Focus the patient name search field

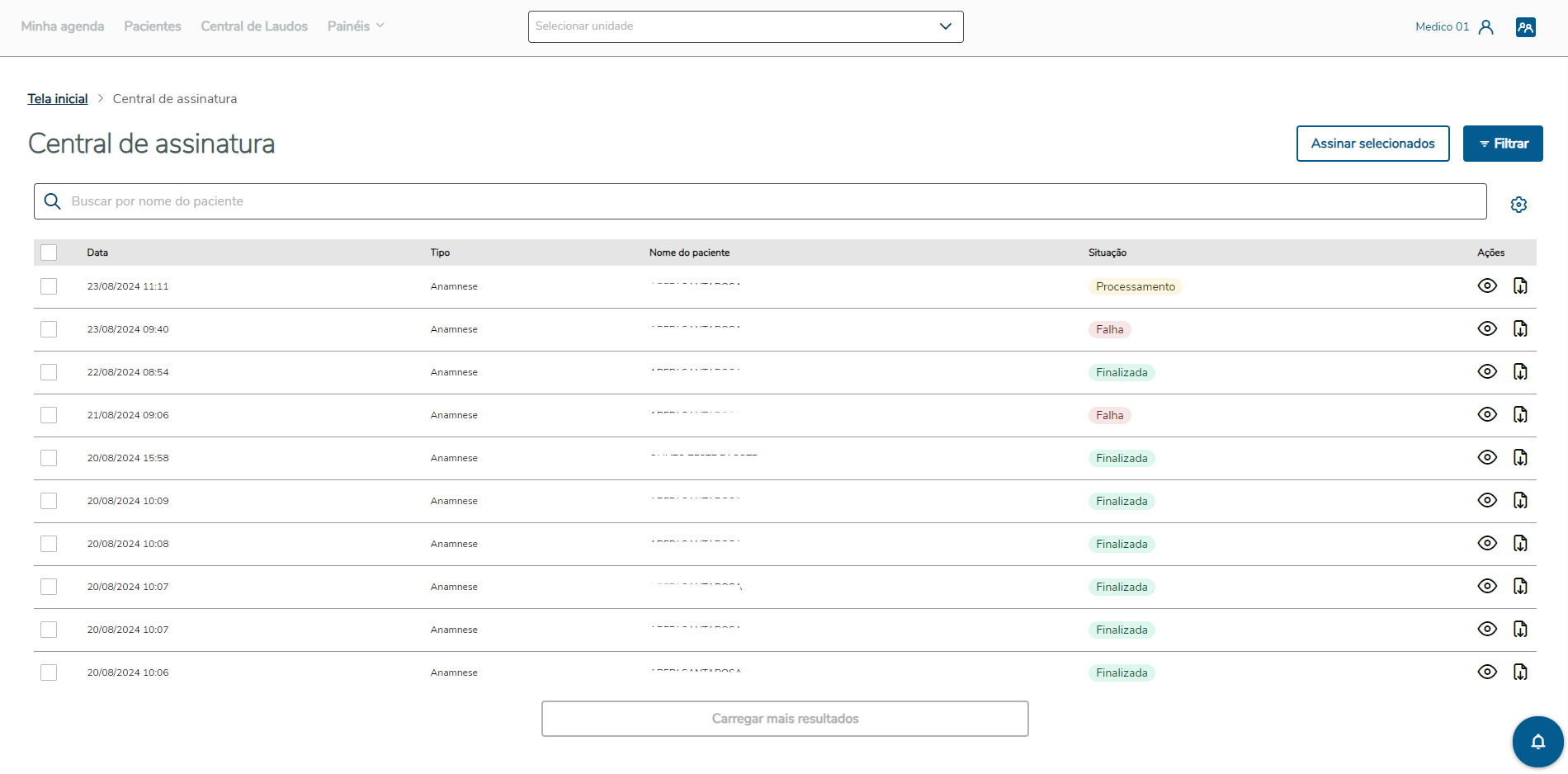click(759, 201)
